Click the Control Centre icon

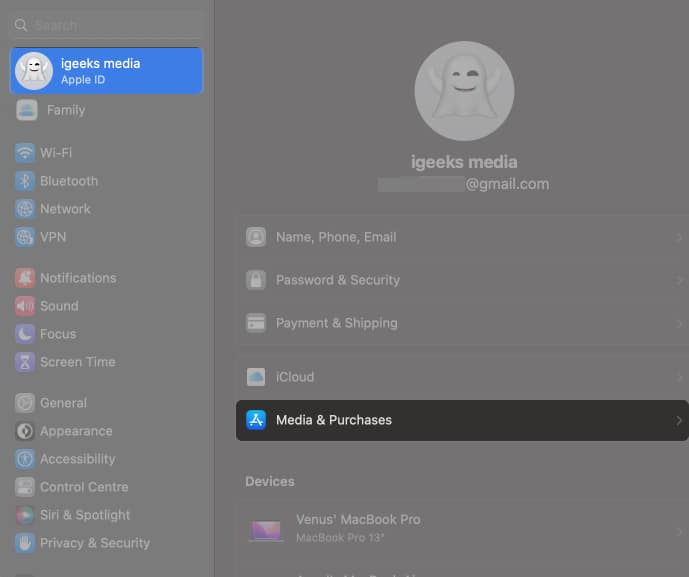(25, 487)
